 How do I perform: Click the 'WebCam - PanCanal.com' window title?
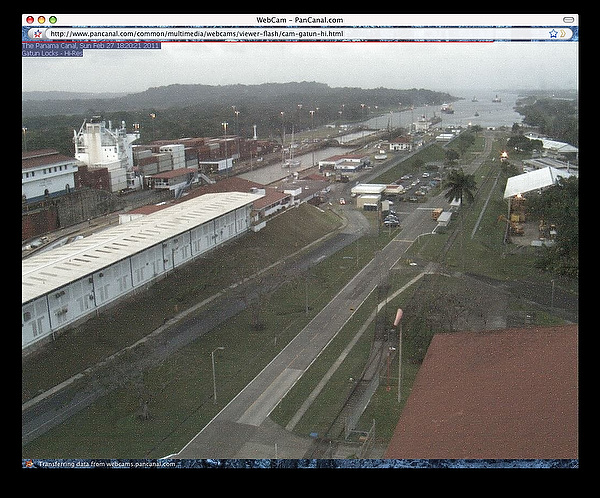(x=300, y=20)
